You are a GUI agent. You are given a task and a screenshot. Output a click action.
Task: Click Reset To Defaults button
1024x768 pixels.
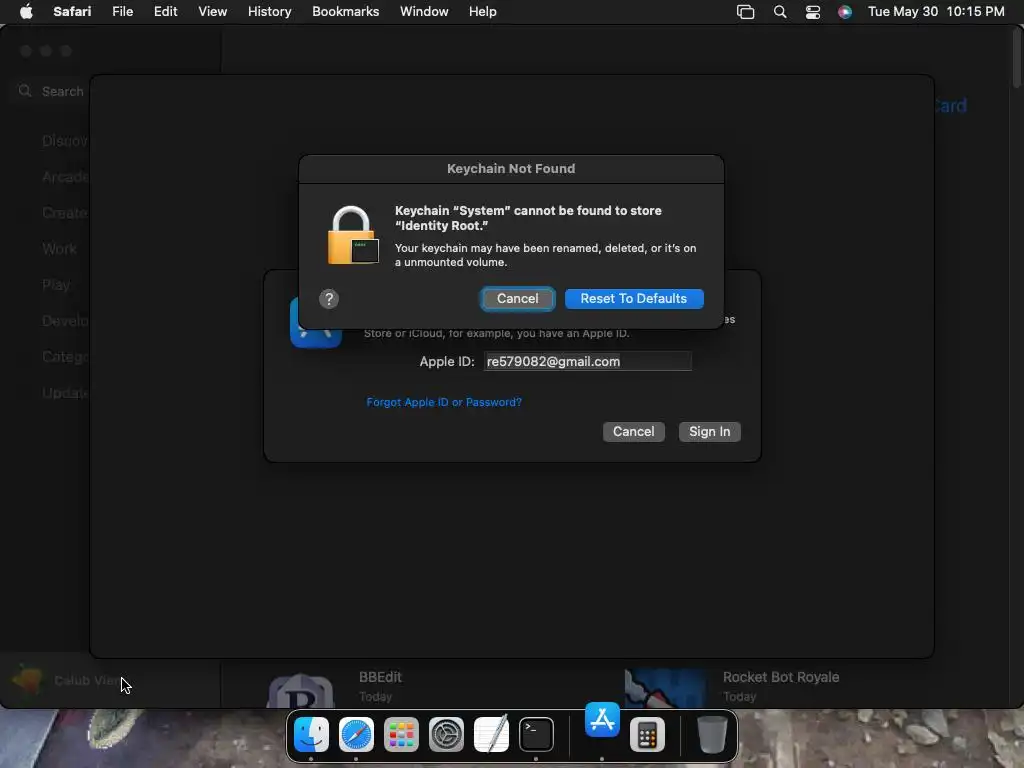(x=633, y=299)
